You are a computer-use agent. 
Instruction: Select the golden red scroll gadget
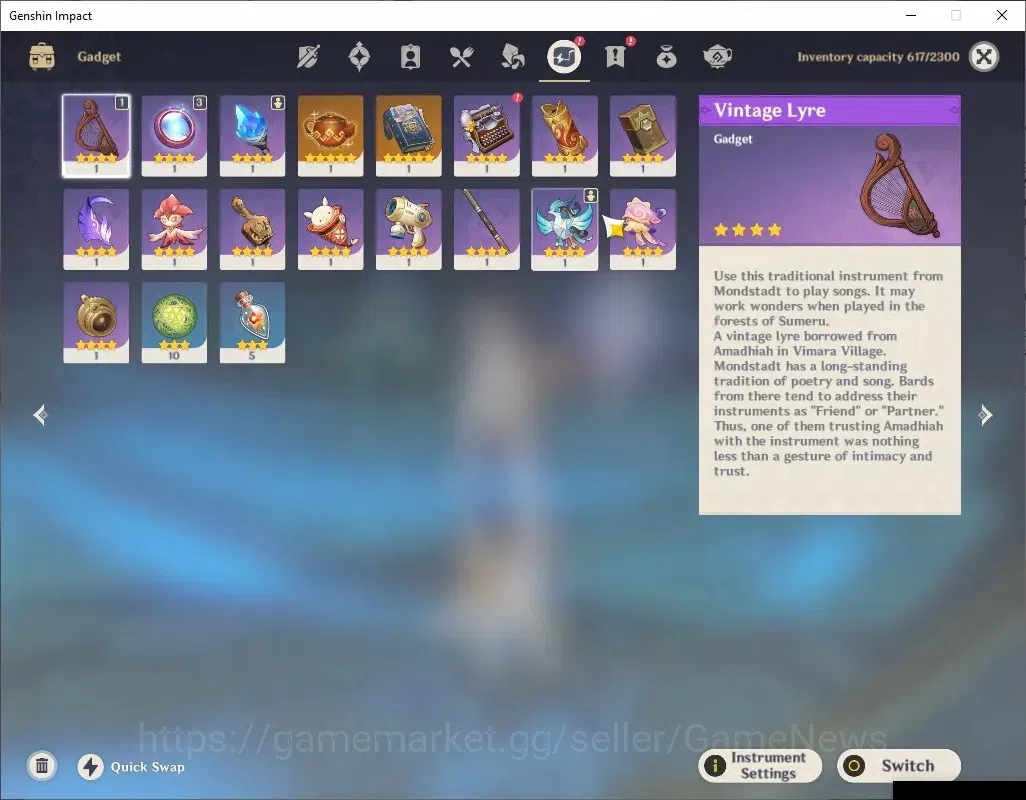[565, 135]
